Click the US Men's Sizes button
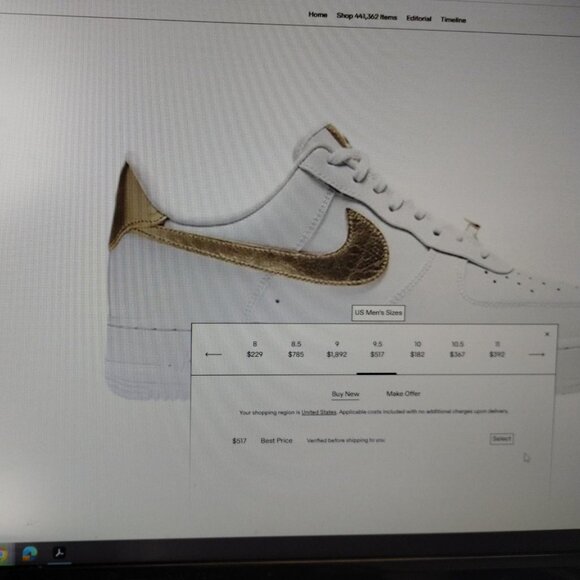 click(x=378, y=313)
